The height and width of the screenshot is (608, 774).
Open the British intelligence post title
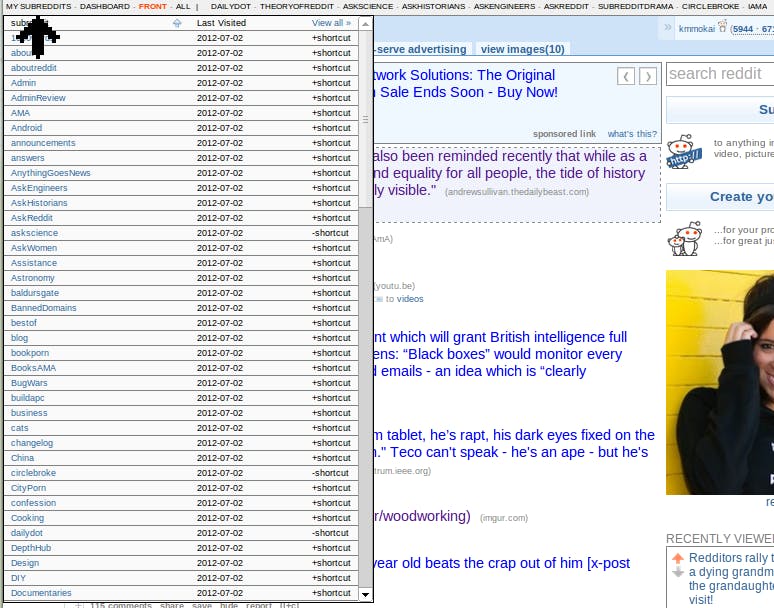click(499, 354)
